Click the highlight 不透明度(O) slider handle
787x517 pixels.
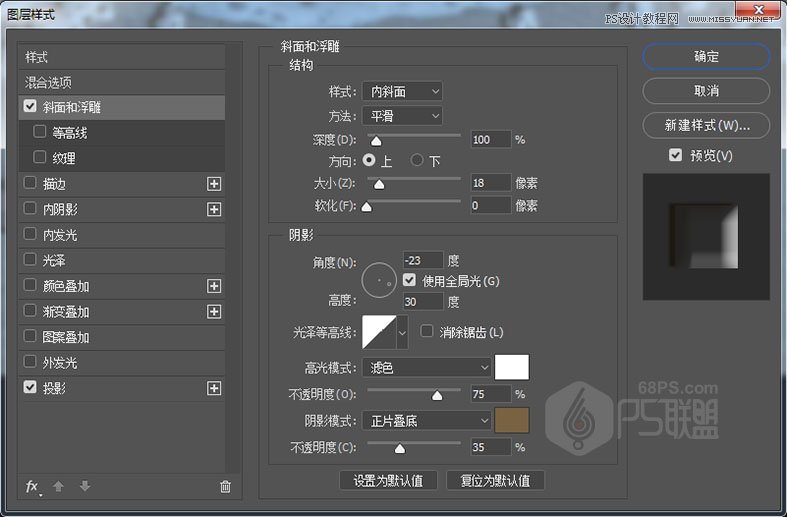pos(437,396)
